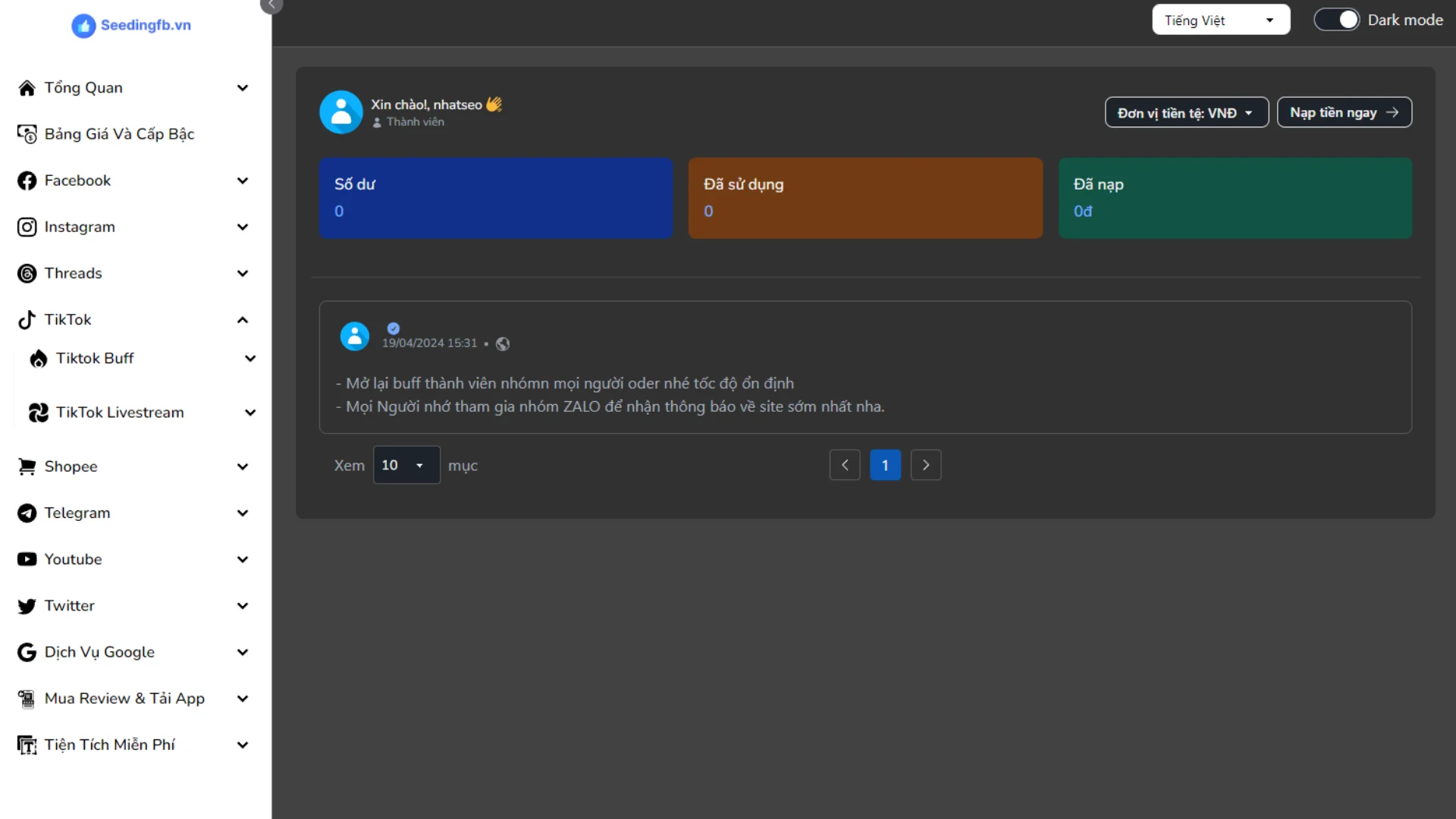The image size is (1456, 819).
Task: Collapse the sidebar with the arrow button
Action: pyautogui.click(x=271, y=6)
